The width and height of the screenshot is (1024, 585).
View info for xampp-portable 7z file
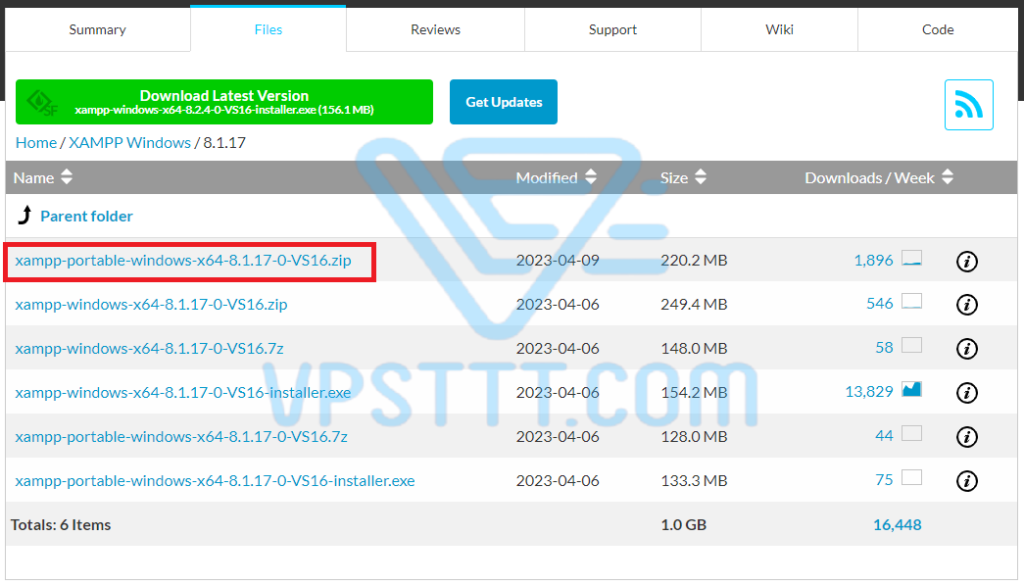click(x=967, y=437)
